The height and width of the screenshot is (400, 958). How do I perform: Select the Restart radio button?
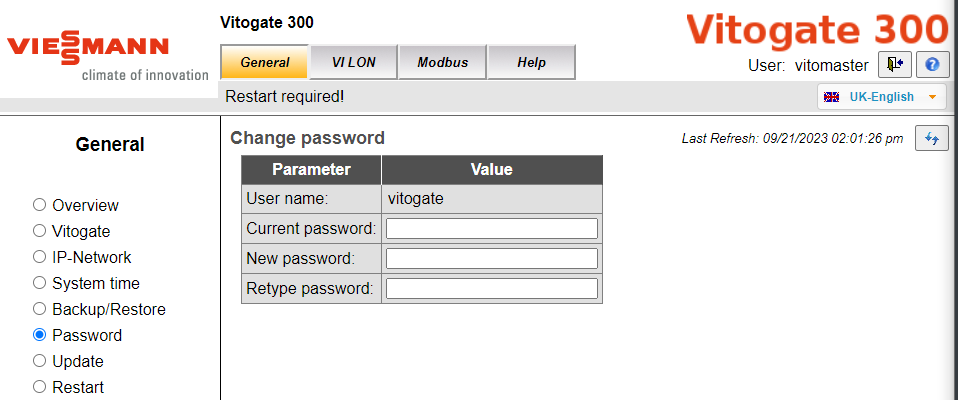(40, 387)
